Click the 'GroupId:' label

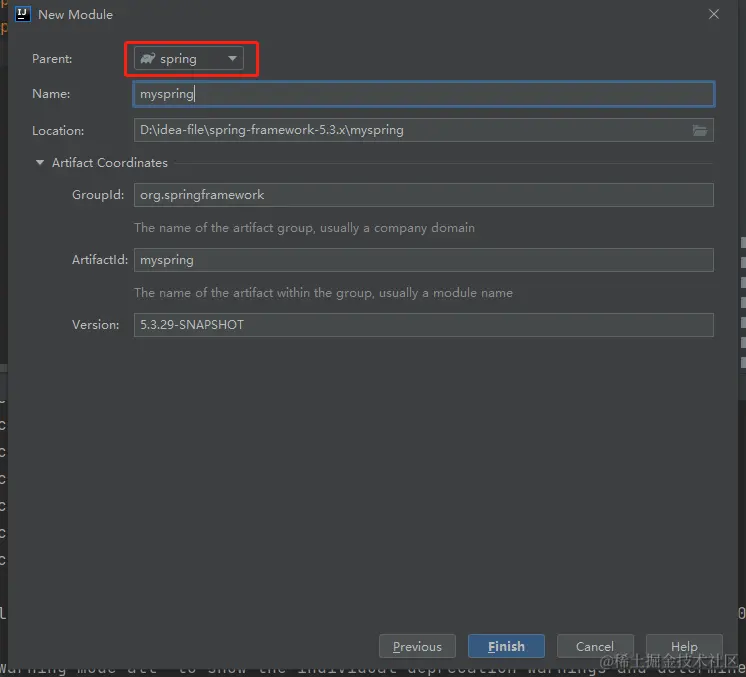(x=98, y=195)
